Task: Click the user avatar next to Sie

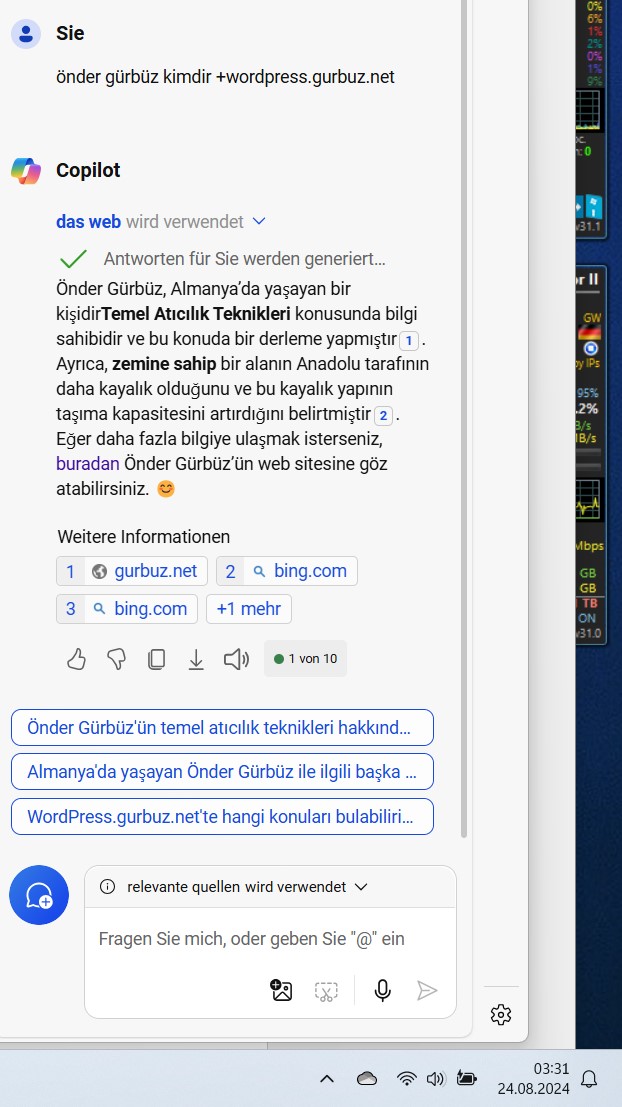Action: tap(25, 34)
